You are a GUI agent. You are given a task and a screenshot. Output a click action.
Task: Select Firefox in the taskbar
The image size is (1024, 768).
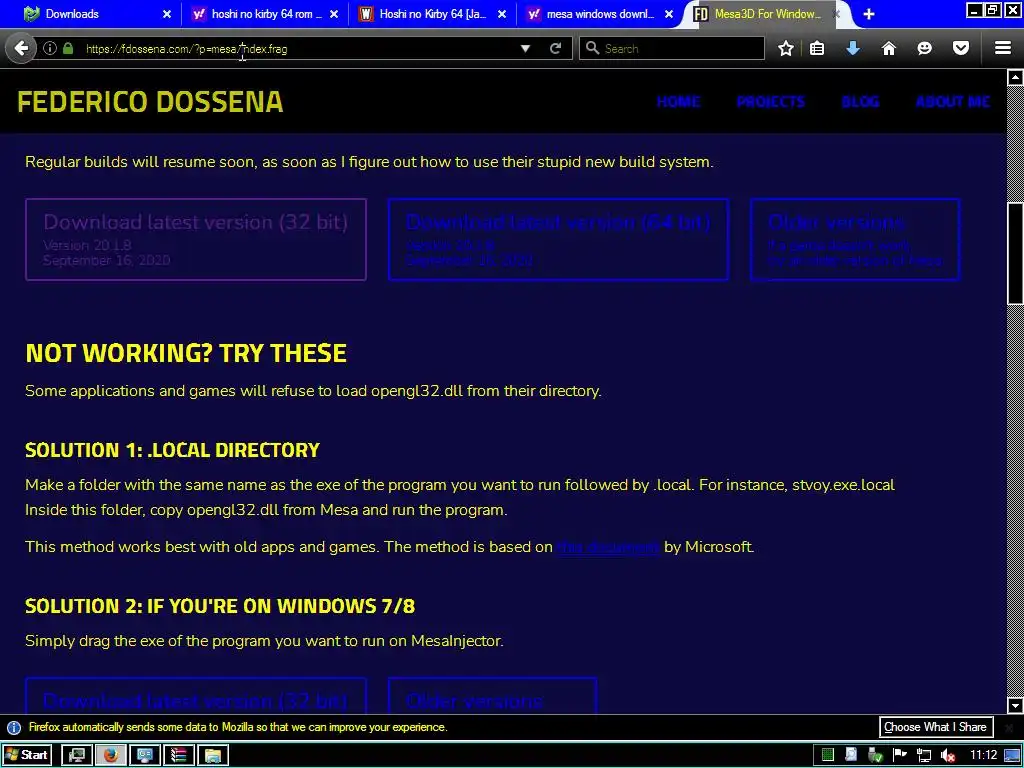point(110,755)
